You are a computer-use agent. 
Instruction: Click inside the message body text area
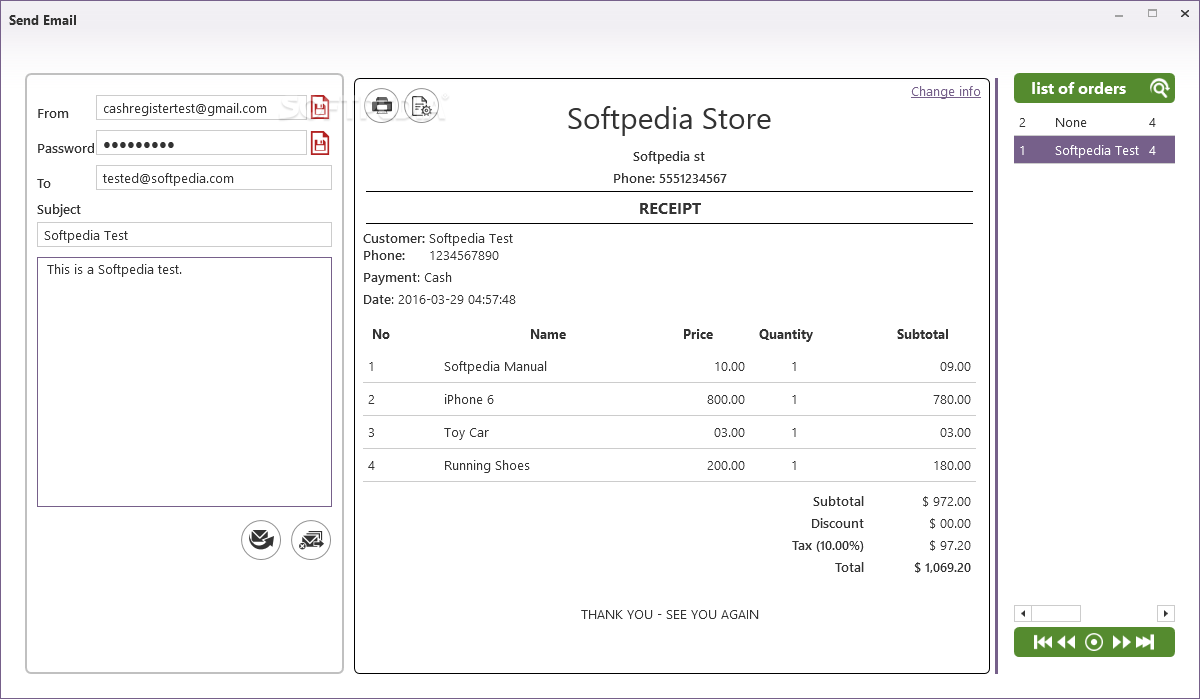[184, 382]
